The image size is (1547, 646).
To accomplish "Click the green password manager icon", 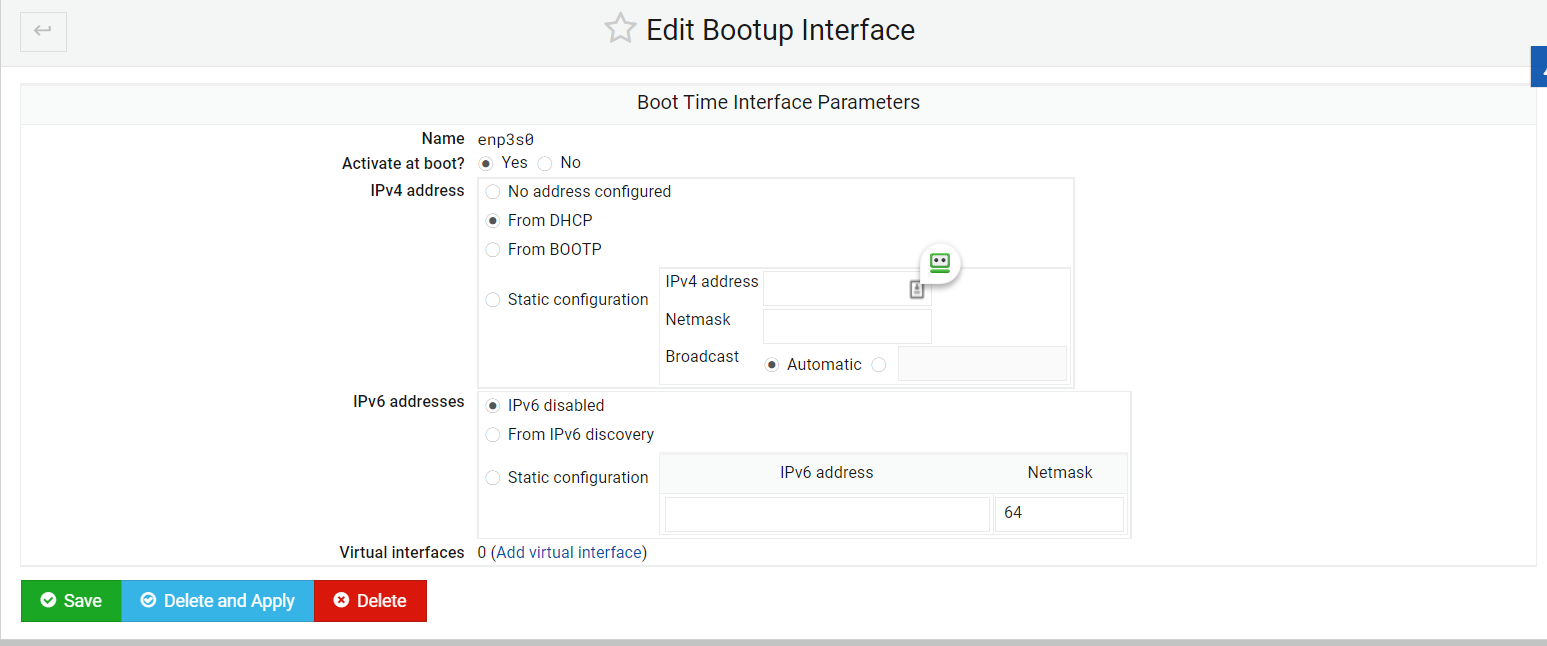I will pyautogui.click(x=939, y=263).
